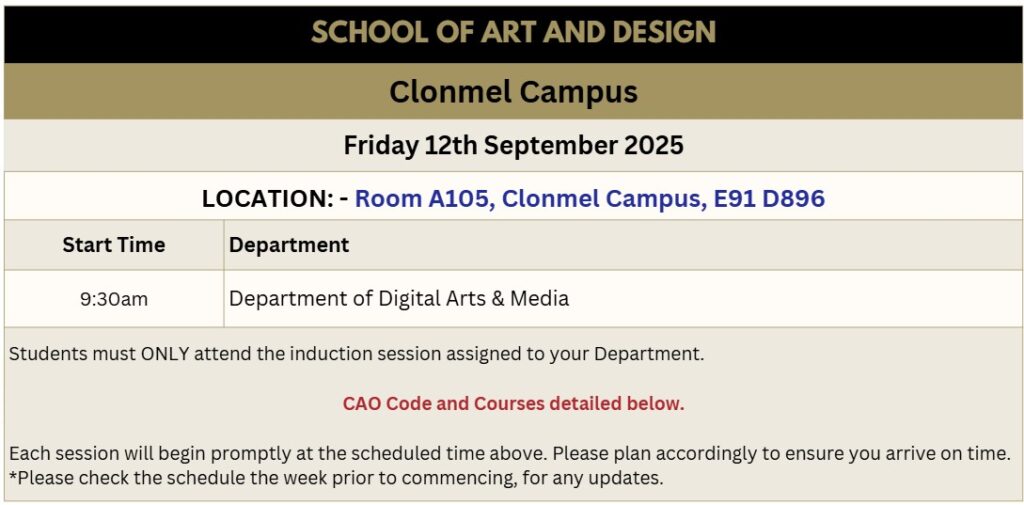The image size is (1024, 505).
Task: Click the year 2025 in the date
Action: (x=654, y=146)
